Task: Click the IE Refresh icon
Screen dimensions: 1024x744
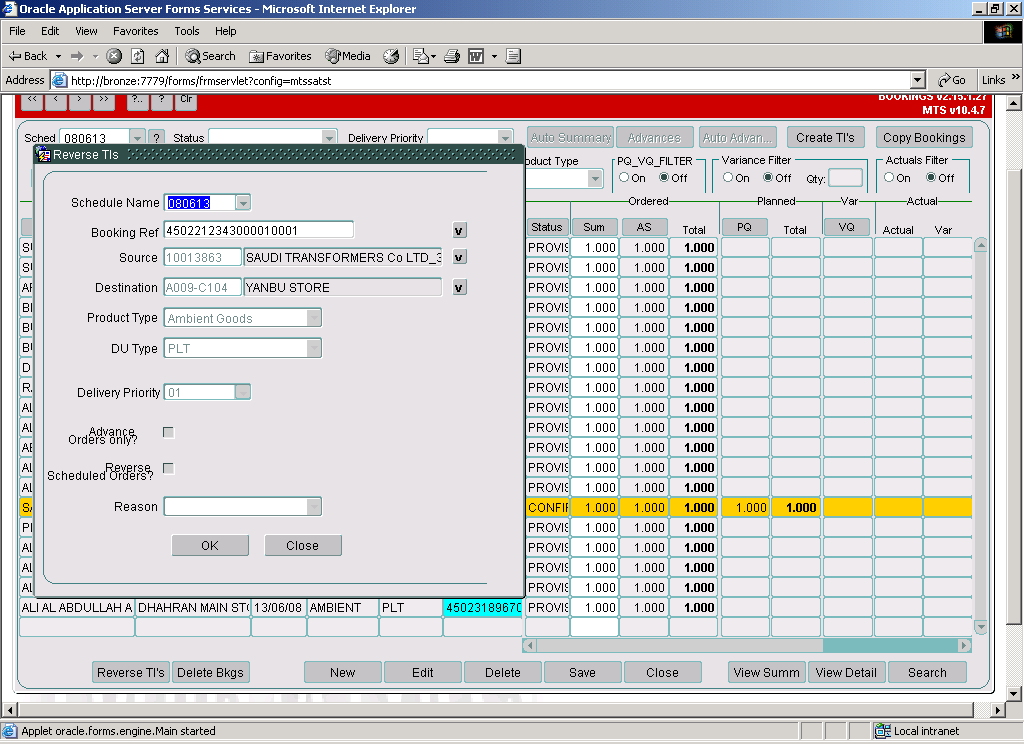Action: tap(138, 56)
